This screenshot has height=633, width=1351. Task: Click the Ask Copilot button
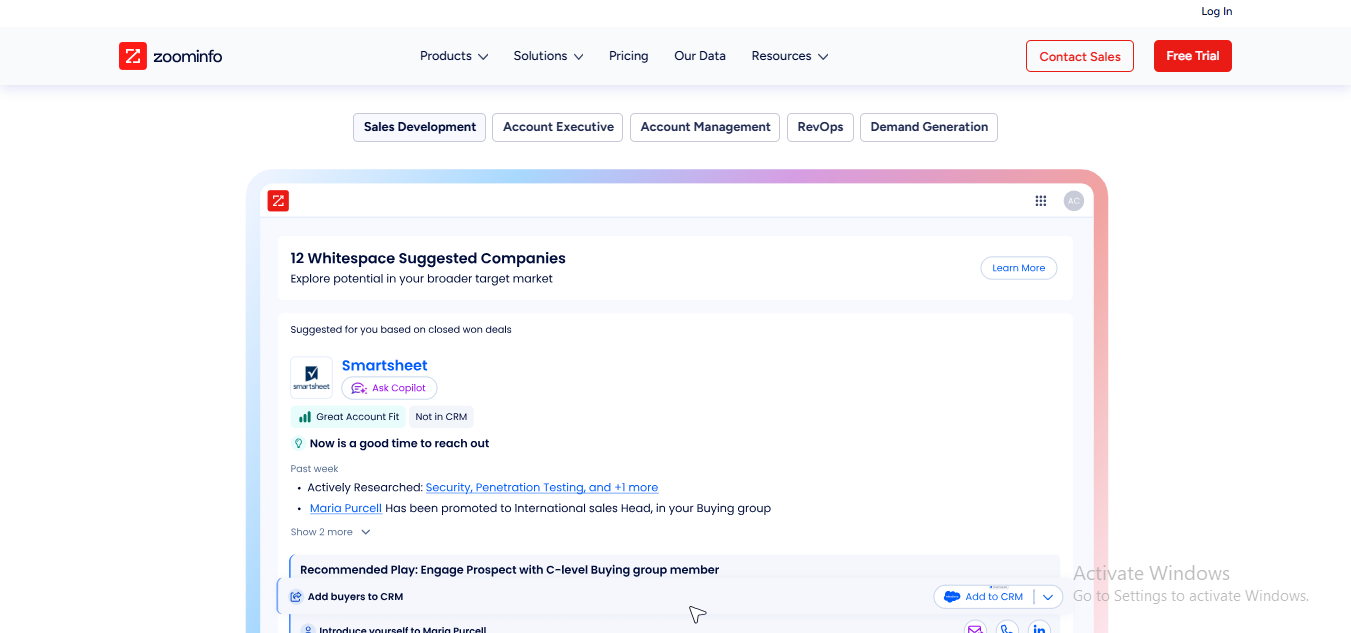tap(389, 388)
